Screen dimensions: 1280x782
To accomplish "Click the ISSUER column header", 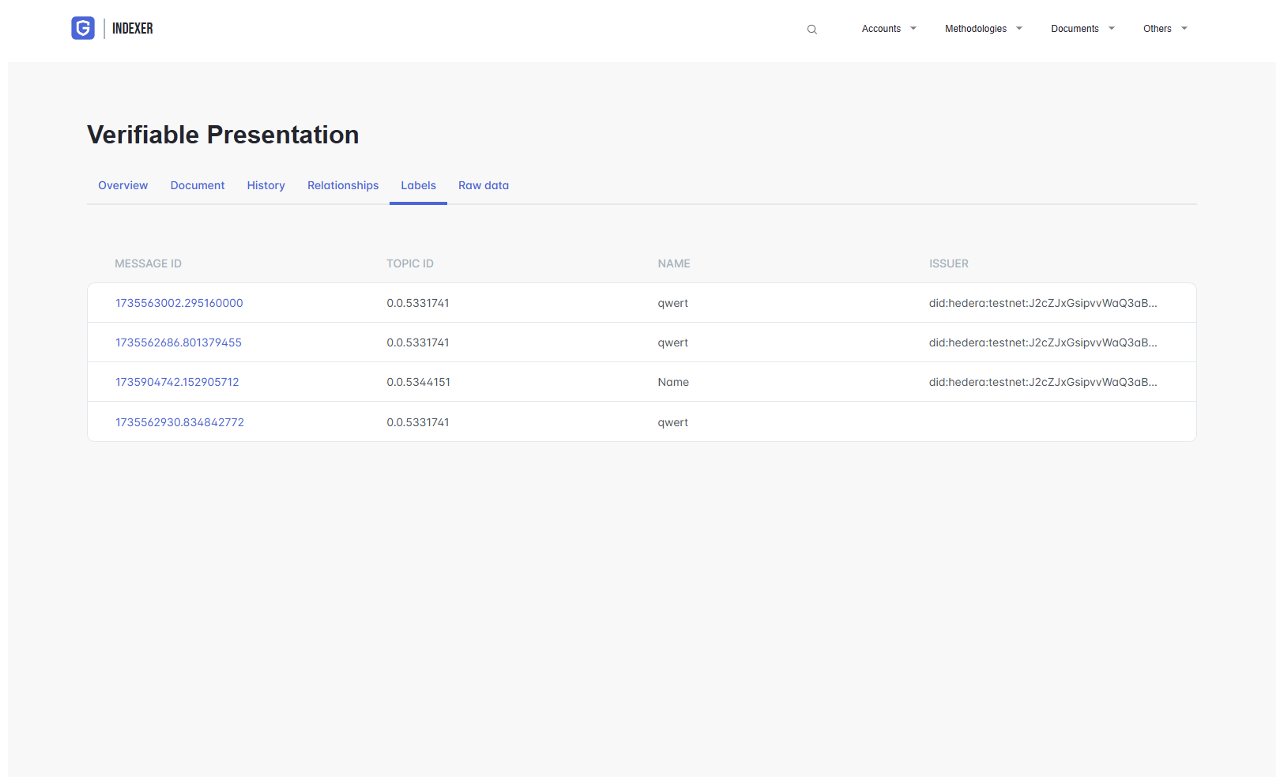I will click(x=948, y=264).
